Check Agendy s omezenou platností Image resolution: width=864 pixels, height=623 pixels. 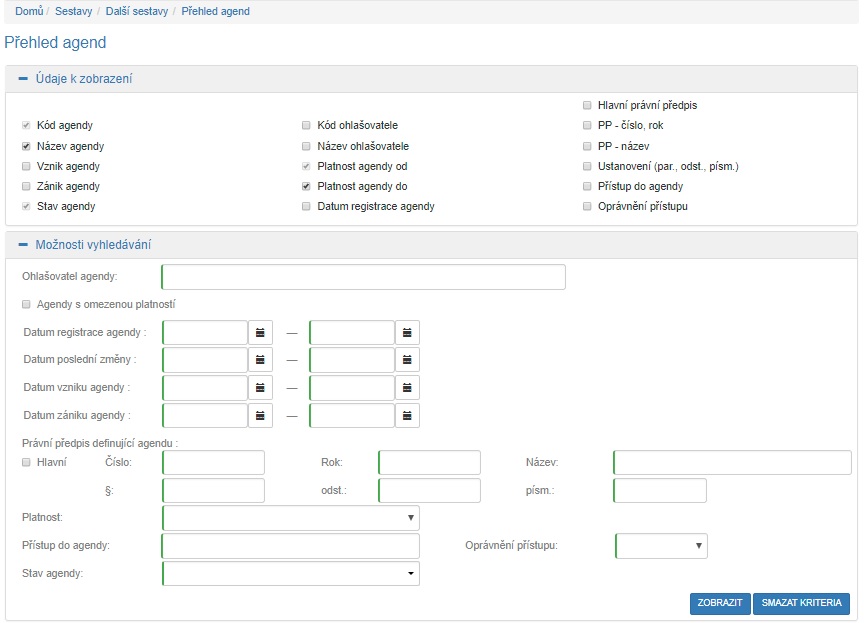tap(26, 304)
